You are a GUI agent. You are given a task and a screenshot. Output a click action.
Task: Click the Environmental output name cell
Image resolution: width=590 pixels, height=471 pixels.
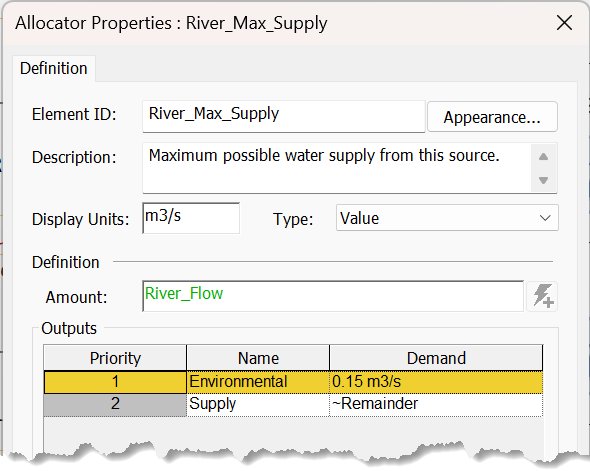click(258, 382)
